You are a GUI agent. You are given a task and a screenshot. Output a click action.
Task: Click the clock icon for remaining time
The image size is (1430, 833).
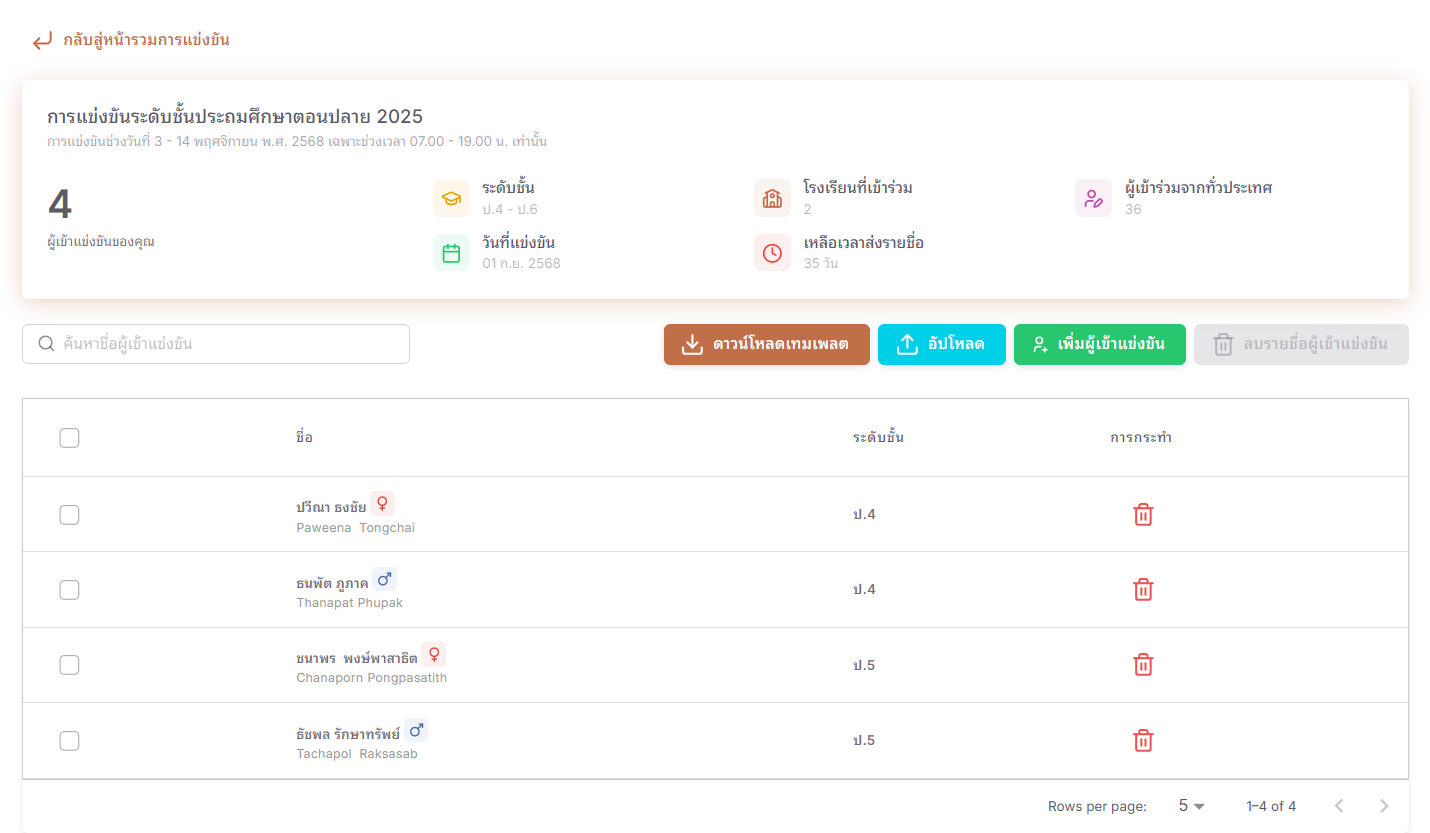click(x=772, y=253)
